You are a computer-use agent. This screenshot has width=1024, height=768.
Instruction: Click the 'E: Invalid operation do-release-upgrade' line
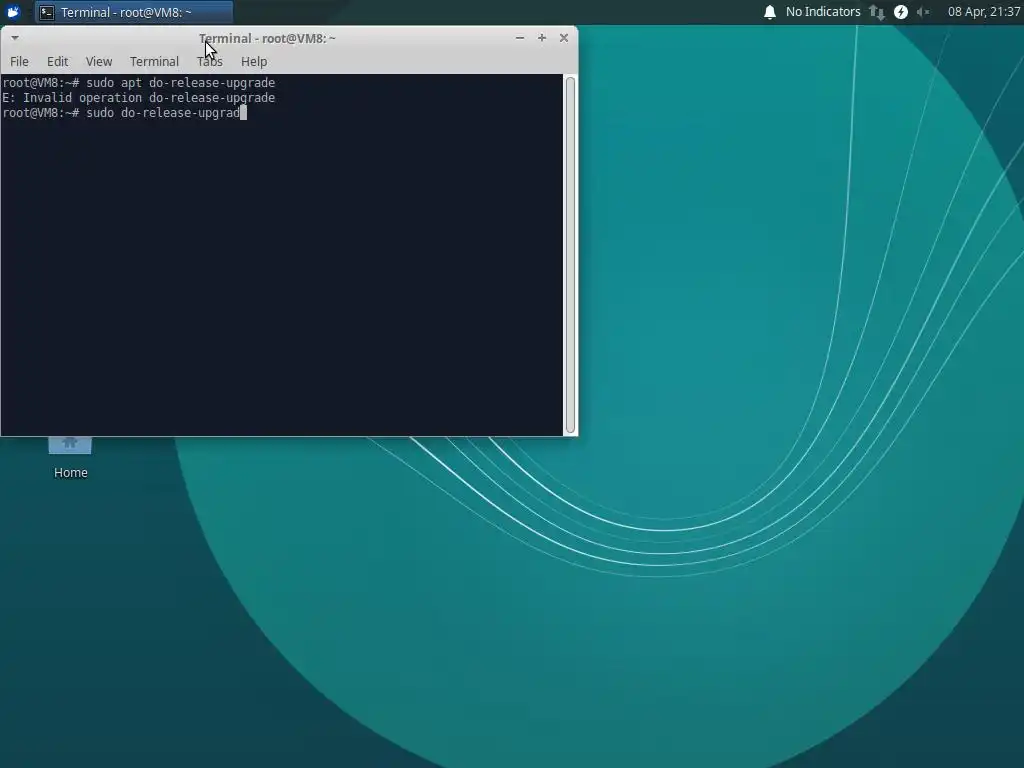(138, 98)
